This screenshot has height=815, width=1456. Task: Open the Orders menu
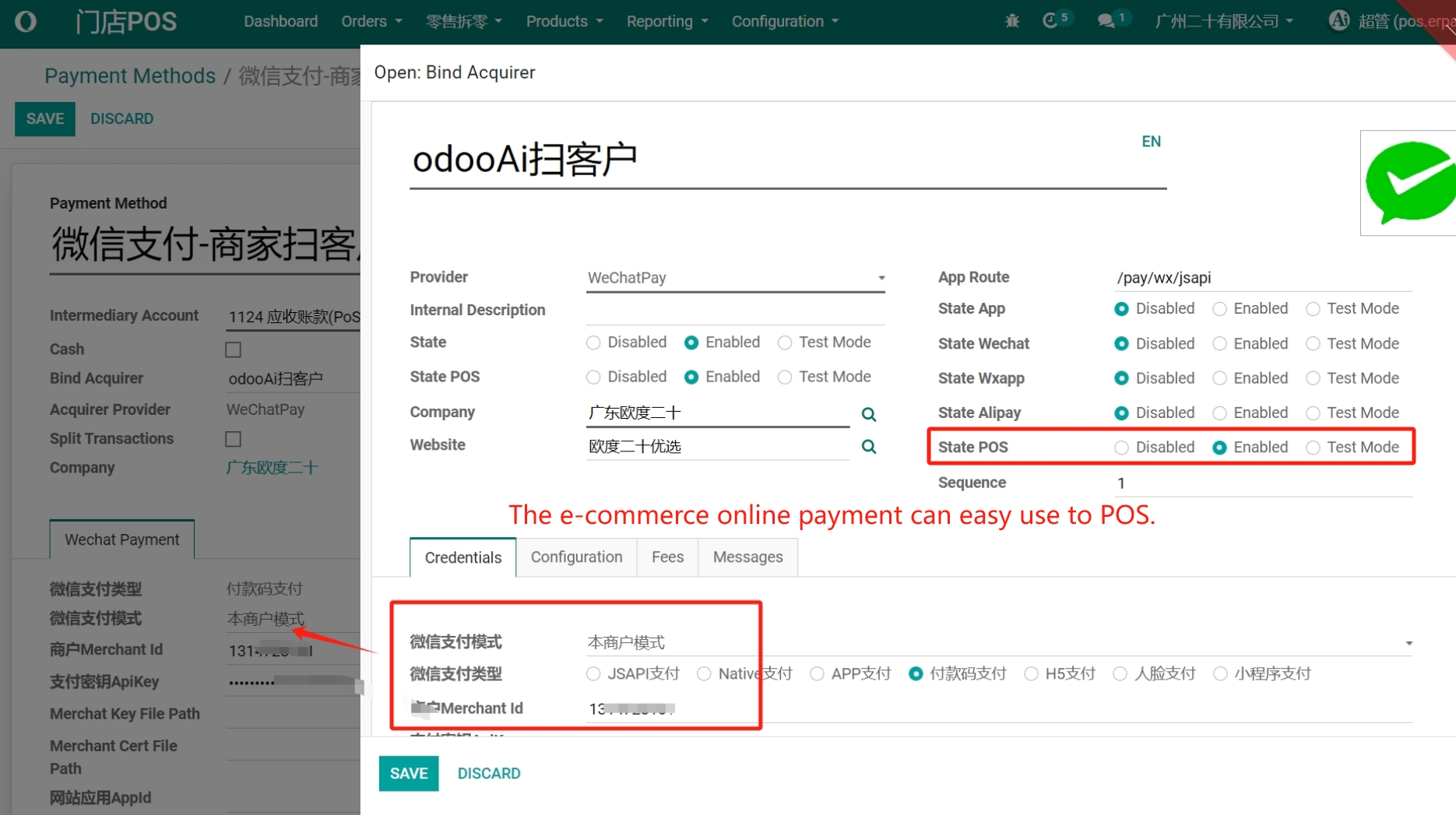tap(371, 21)
